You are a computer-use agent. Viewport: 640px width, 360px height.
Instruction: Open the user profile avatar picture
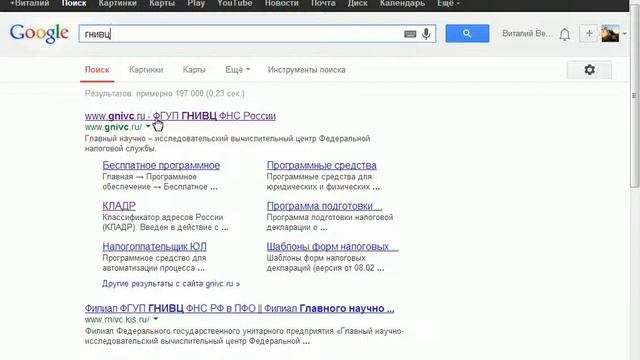pyautogui.click(x=610, y=33)
